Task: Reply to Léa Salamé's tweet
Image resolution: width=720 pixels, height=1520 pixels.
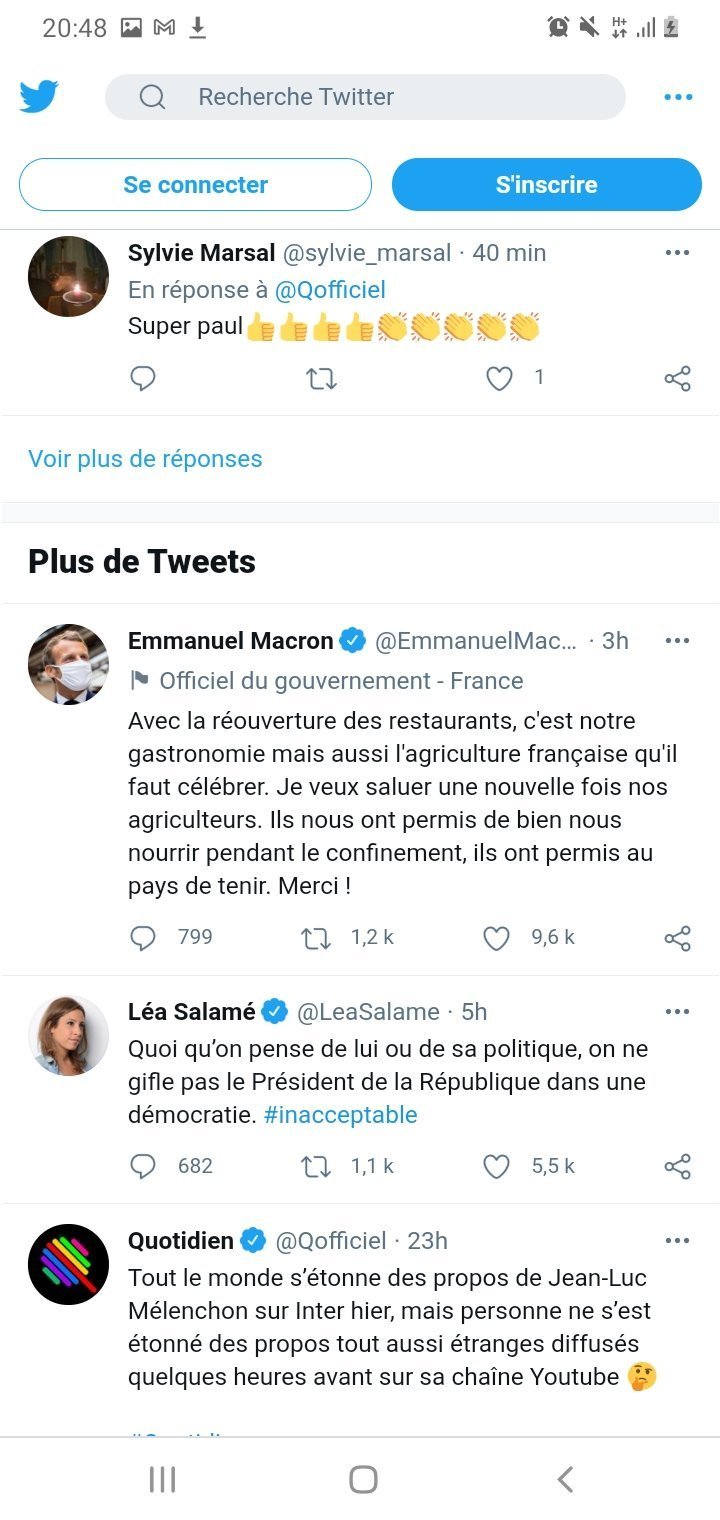Action: 143,1166
